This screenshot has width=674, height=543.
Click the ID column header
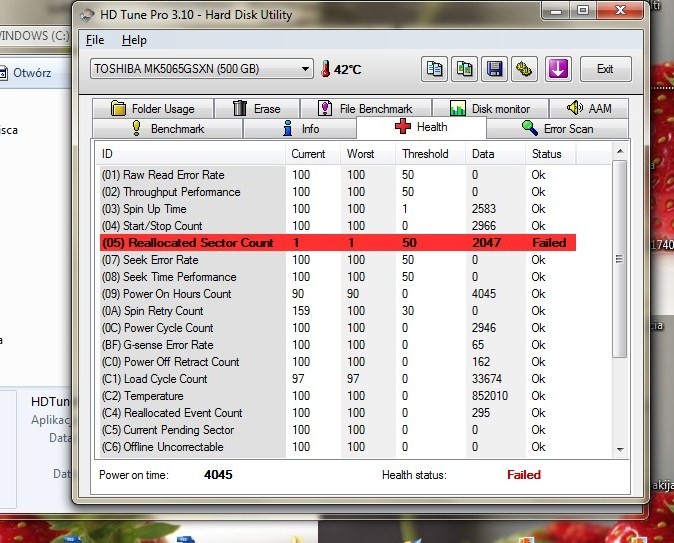point(190,154)
